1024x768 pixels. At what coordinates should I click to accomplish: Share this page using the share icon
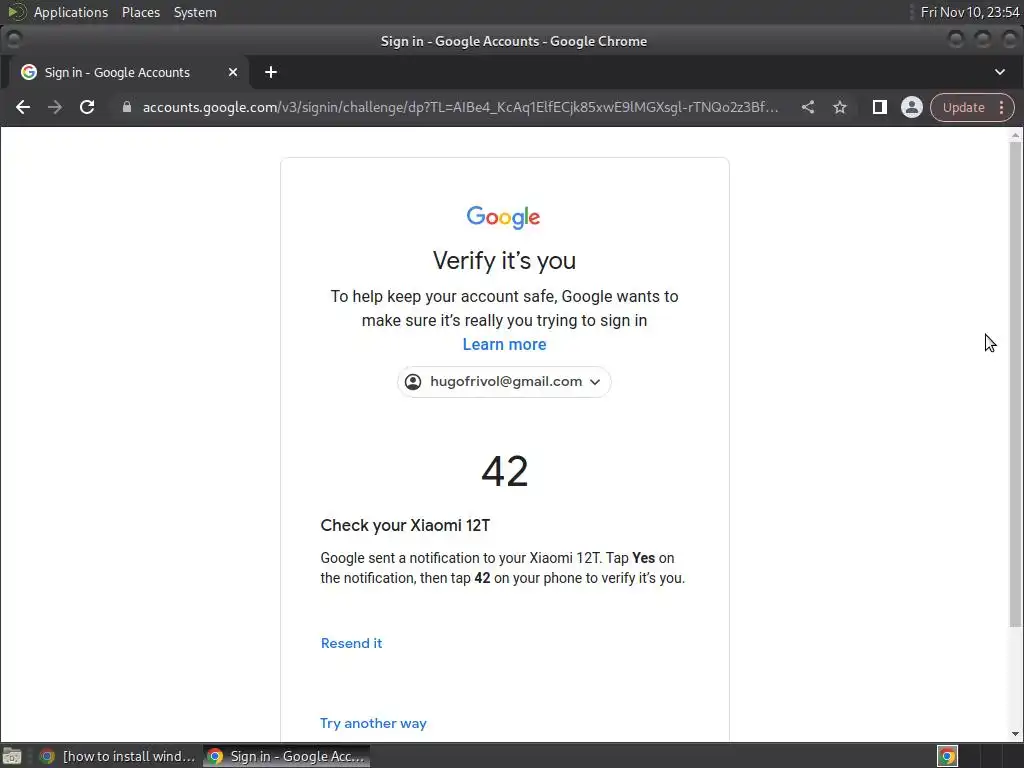[808, 107]
